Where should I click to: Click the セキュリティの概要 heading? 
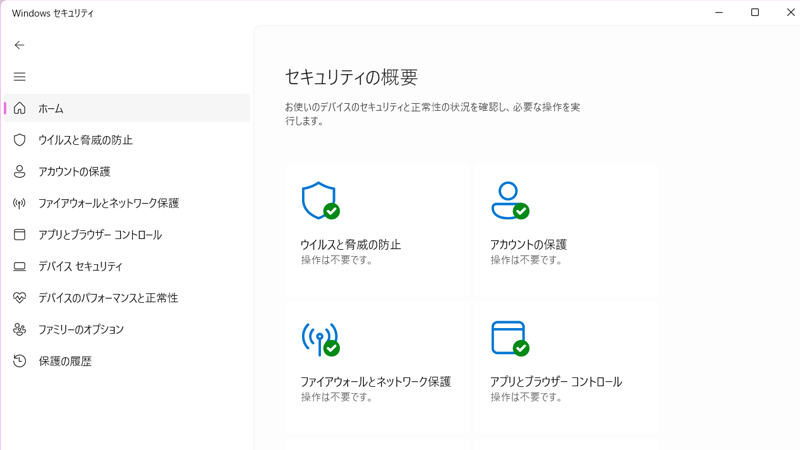352,77
